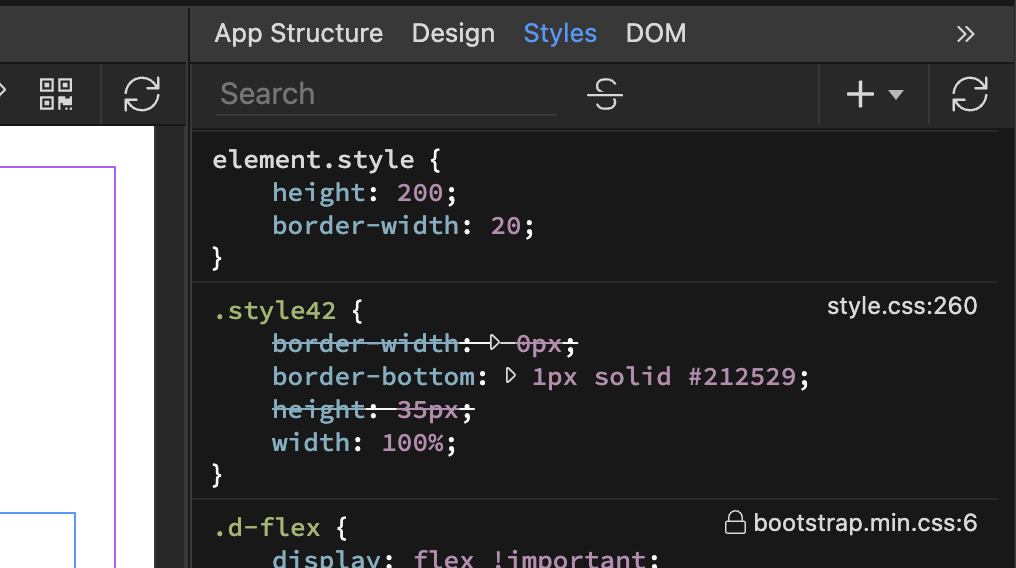
Task: Expand the border-bottom shorthand triangle
Action: point(511,375)
